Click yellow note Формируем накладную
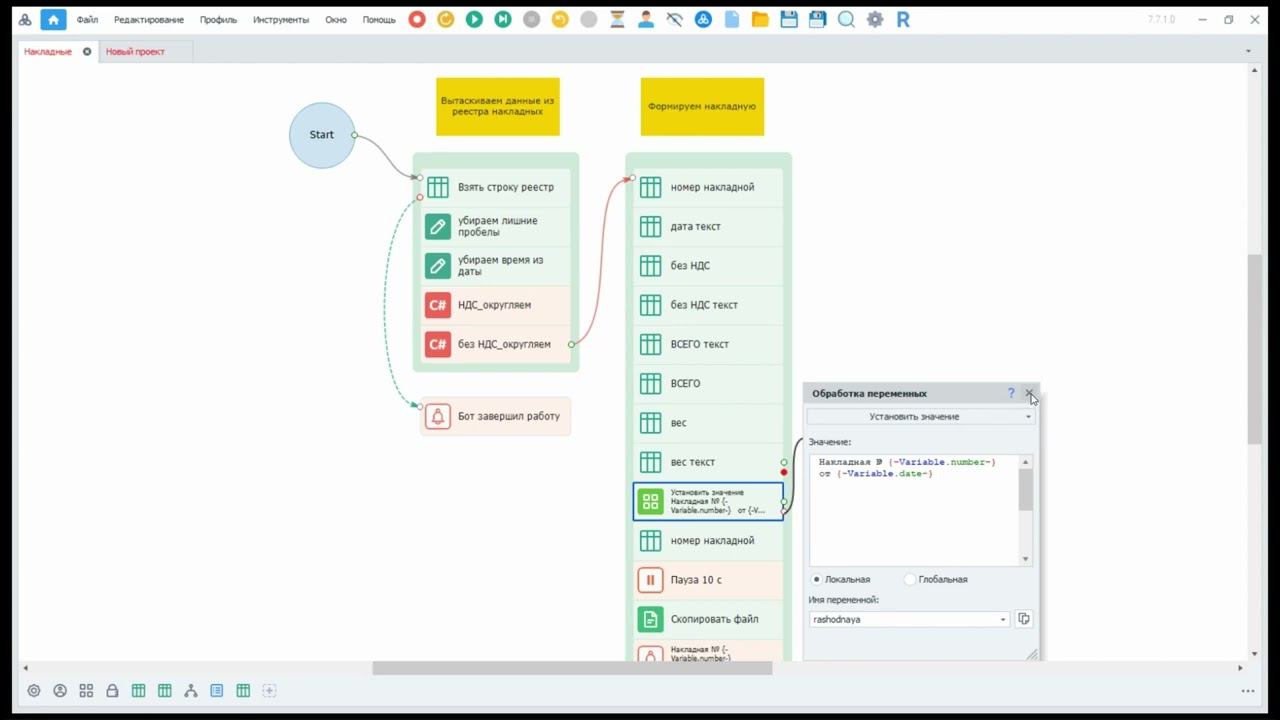 coord(702,106)
